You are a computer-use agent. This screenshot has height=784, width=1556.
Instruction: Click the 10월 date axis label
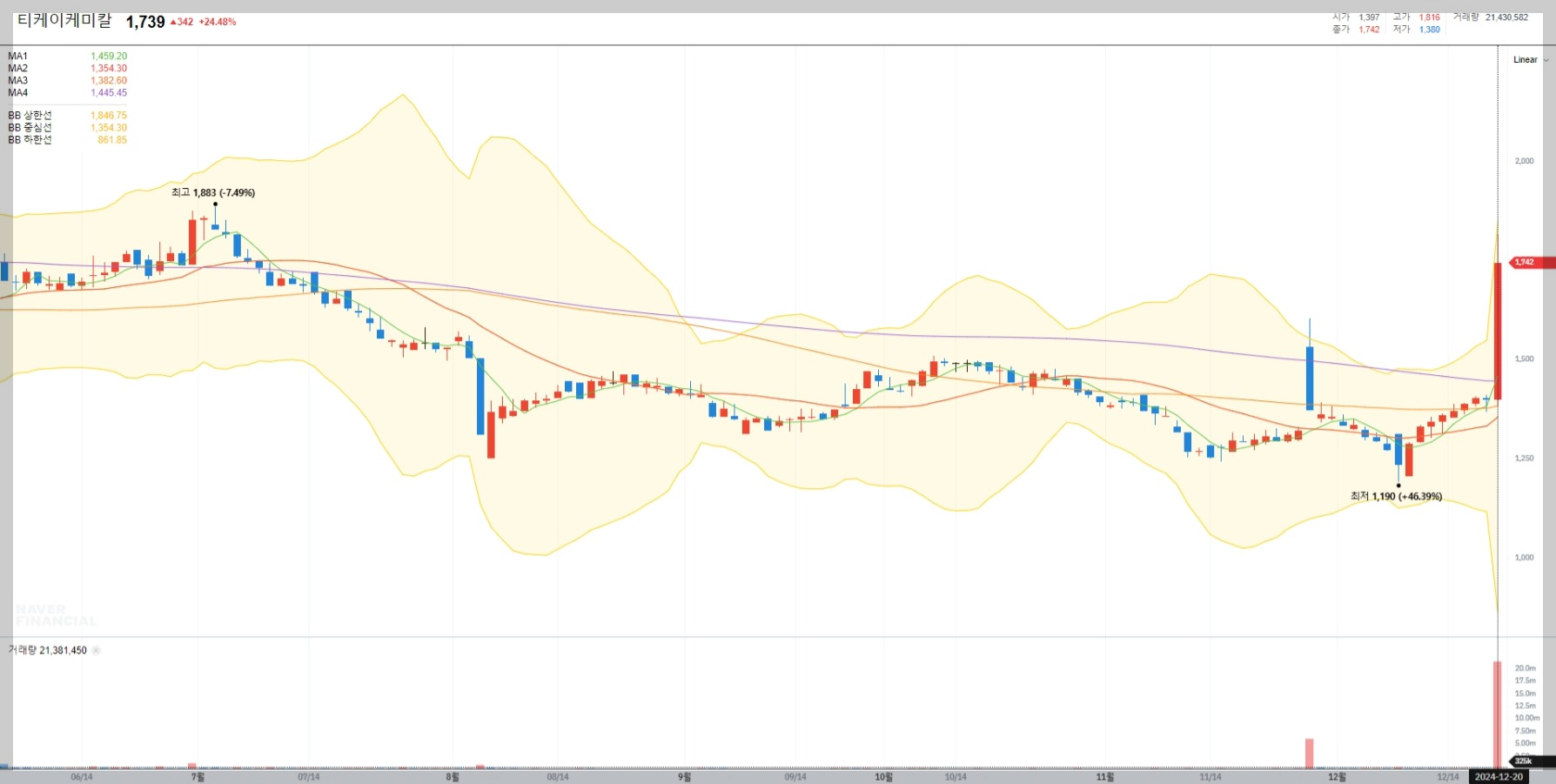tap(883, 777)
